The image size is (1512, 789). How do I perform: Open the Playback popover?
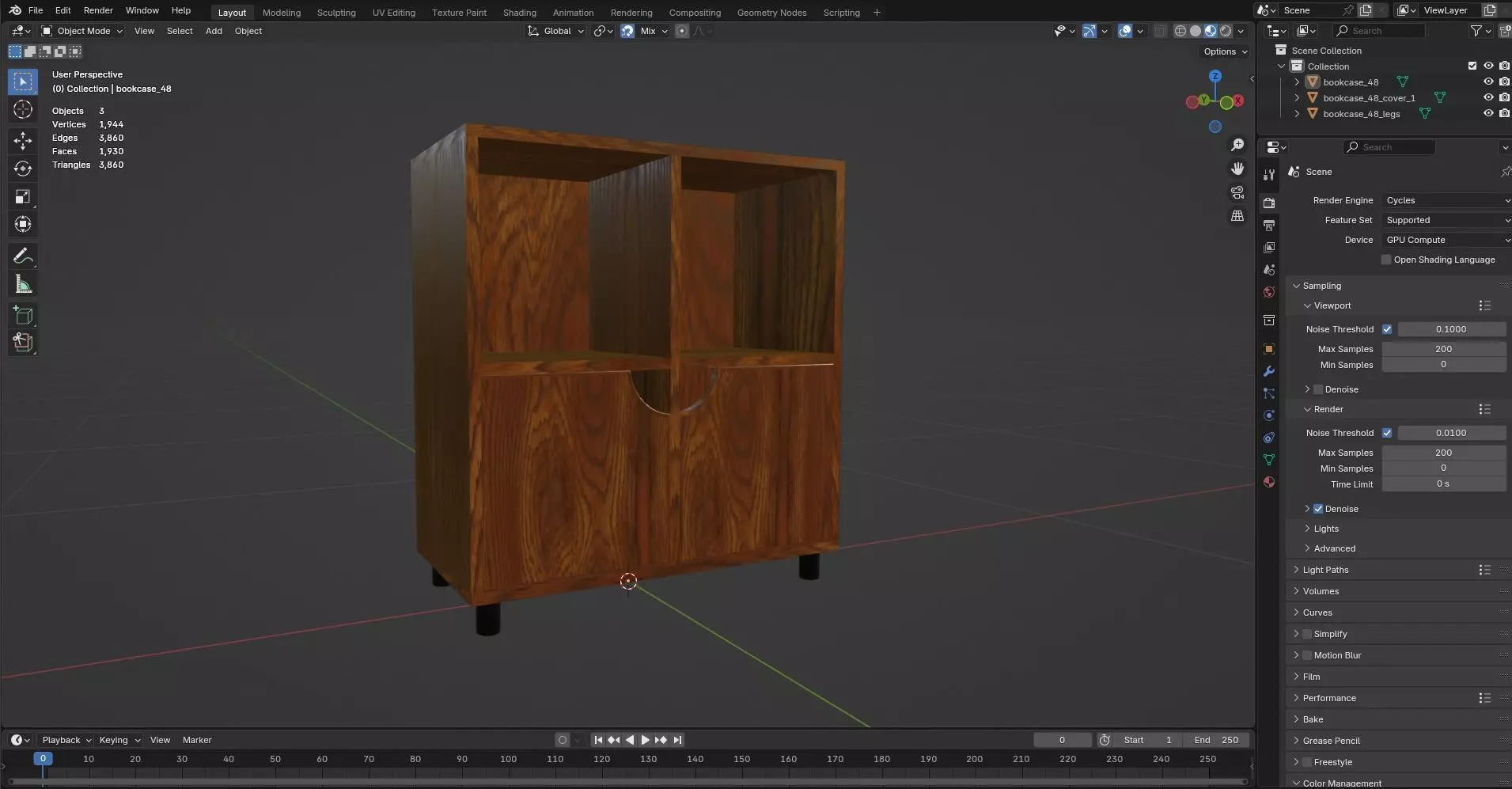point(66,740)
